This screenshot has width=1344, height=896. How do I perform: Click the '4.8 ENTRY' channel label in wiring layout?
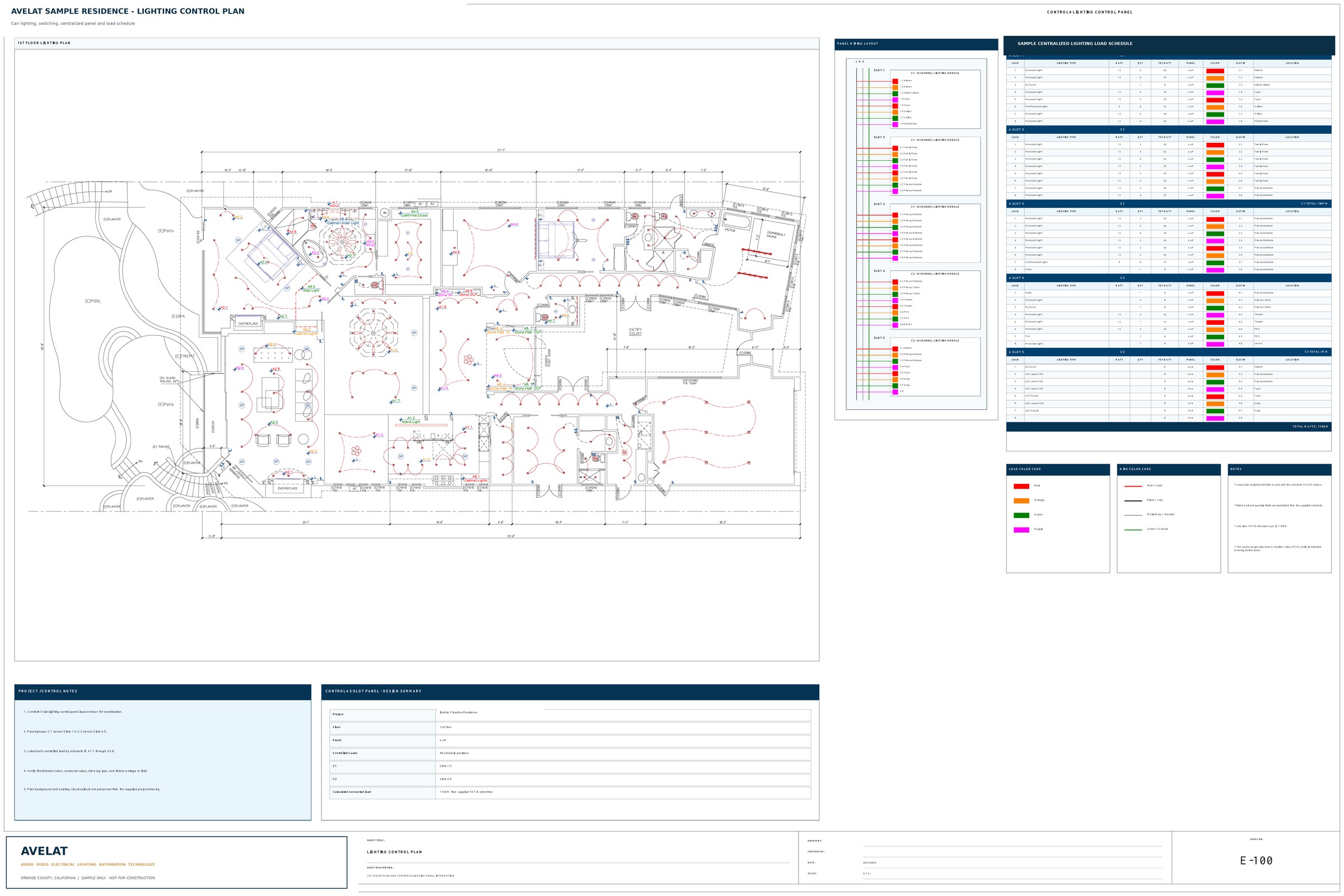pos(906,325)
